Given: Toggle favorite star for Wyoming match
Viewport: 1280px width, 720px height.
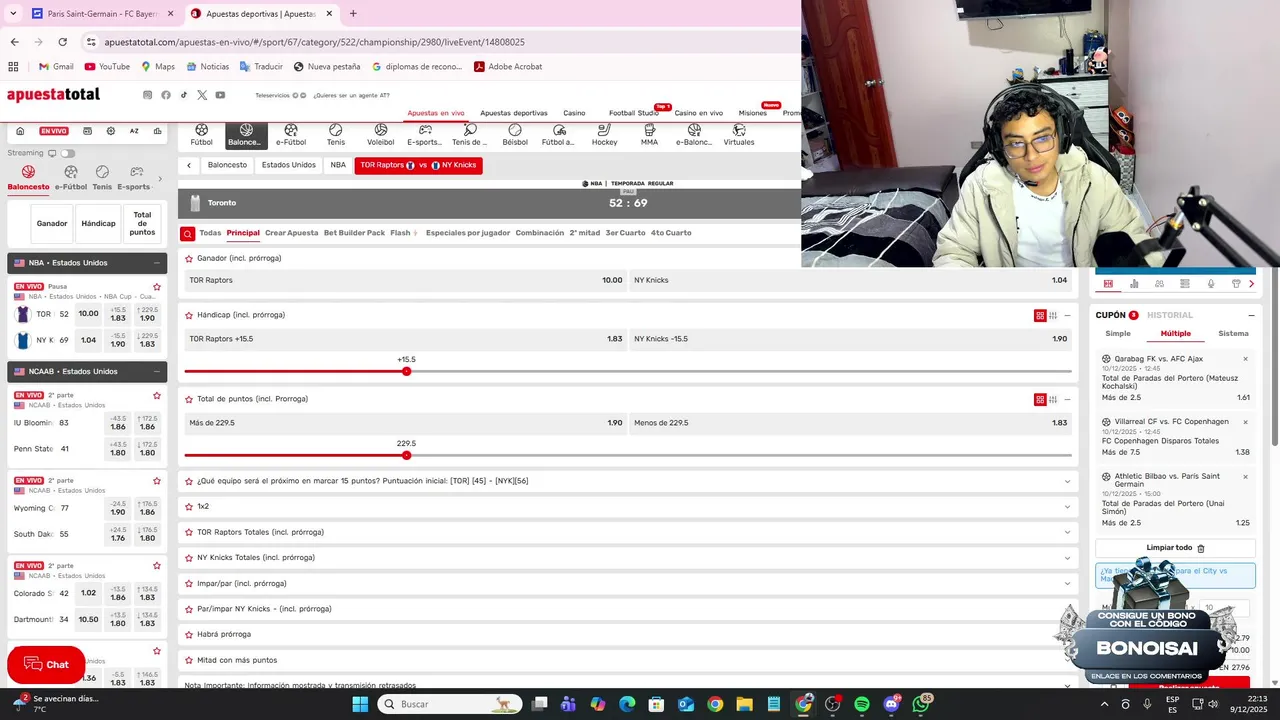Looking at the screenshot, I should point(157,481).
